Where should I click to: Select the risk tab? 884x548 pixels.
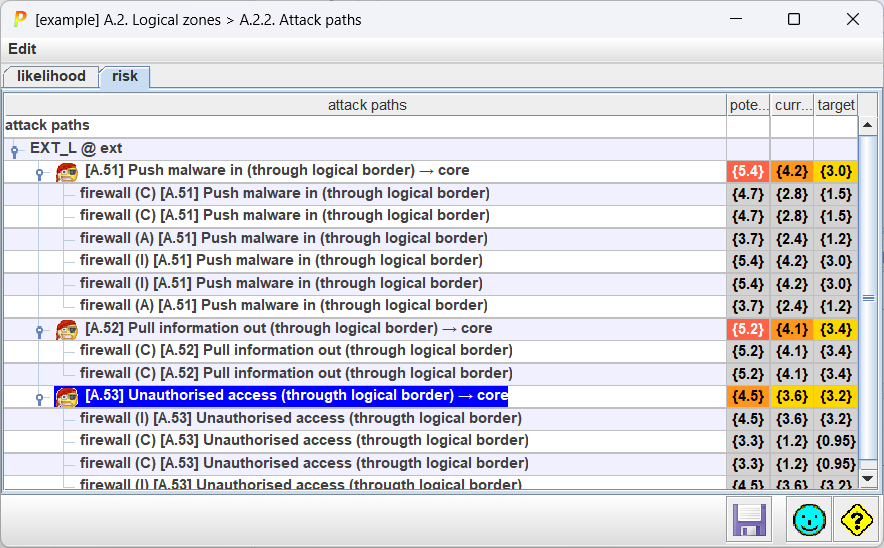tap(125, 76)
